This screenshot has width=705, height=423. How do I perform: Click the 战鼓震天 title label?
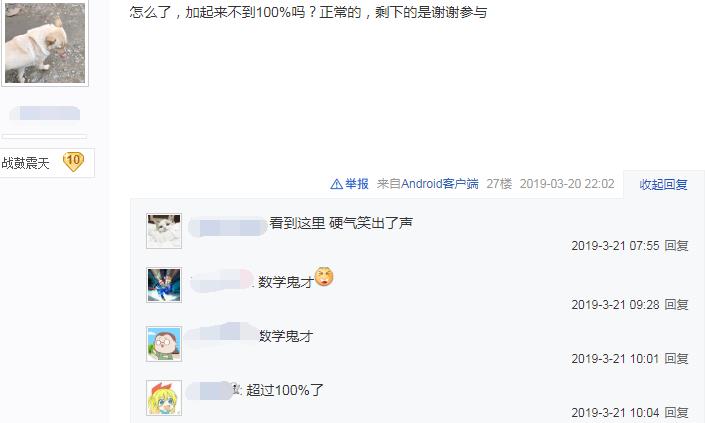(x=25, y=163)
